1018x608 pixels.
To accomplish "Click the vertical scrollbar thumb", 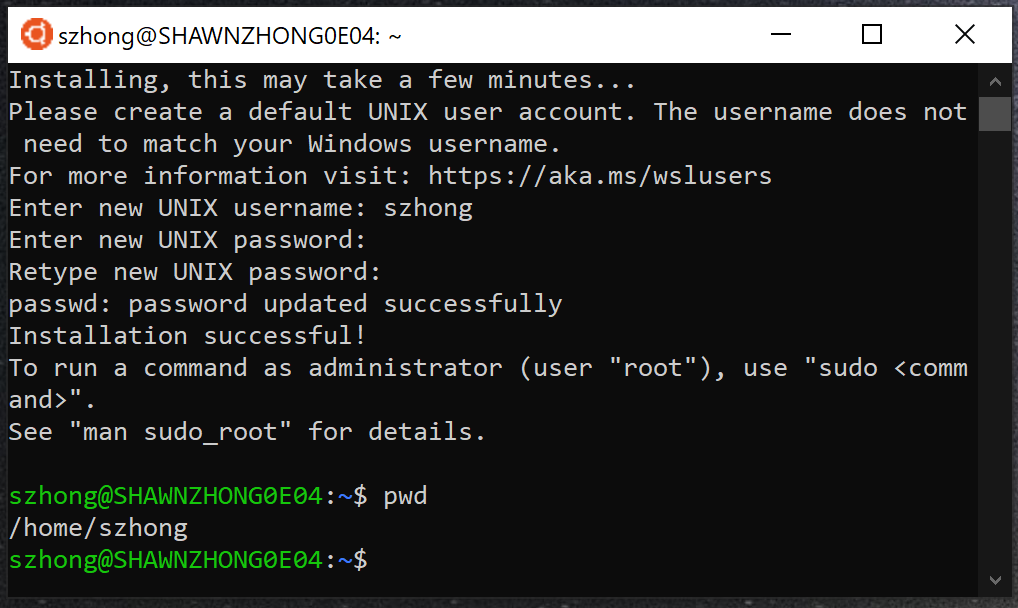I will pyautogui.click(x=994, y=114).
